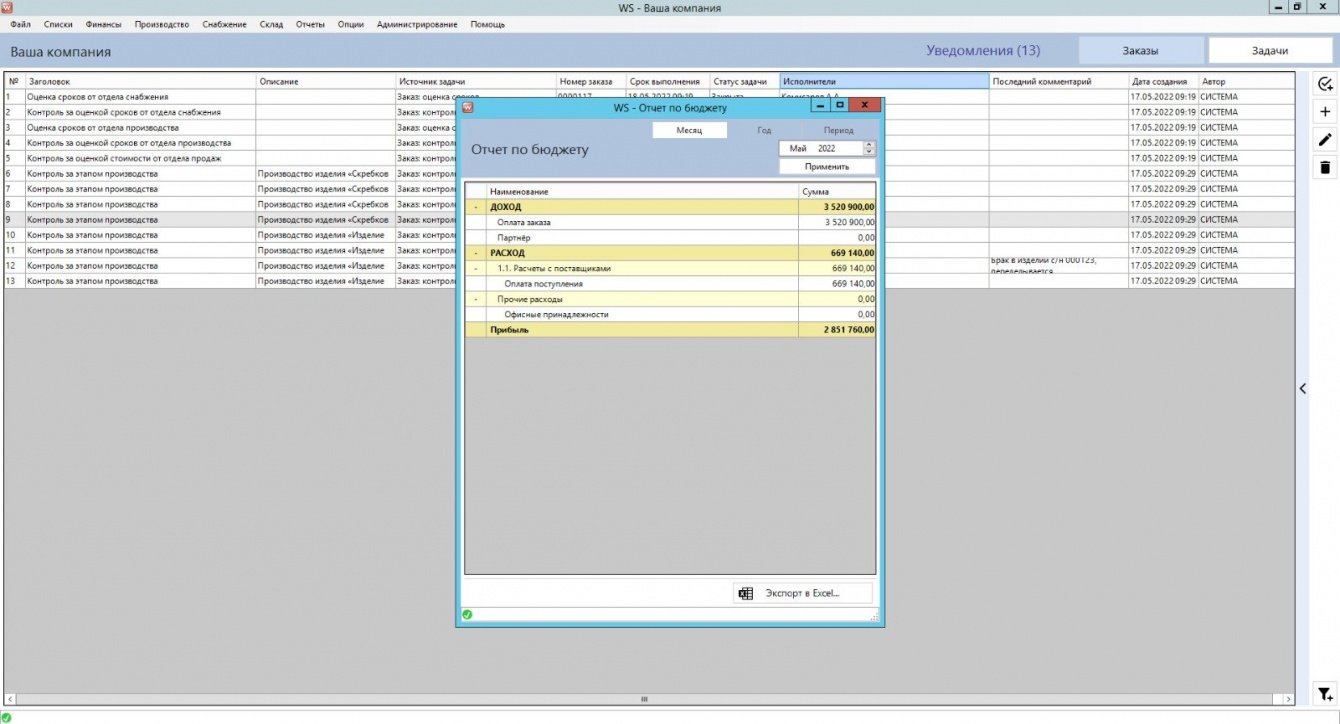
Task: Open the Склад menu
Action: (271, 24)
